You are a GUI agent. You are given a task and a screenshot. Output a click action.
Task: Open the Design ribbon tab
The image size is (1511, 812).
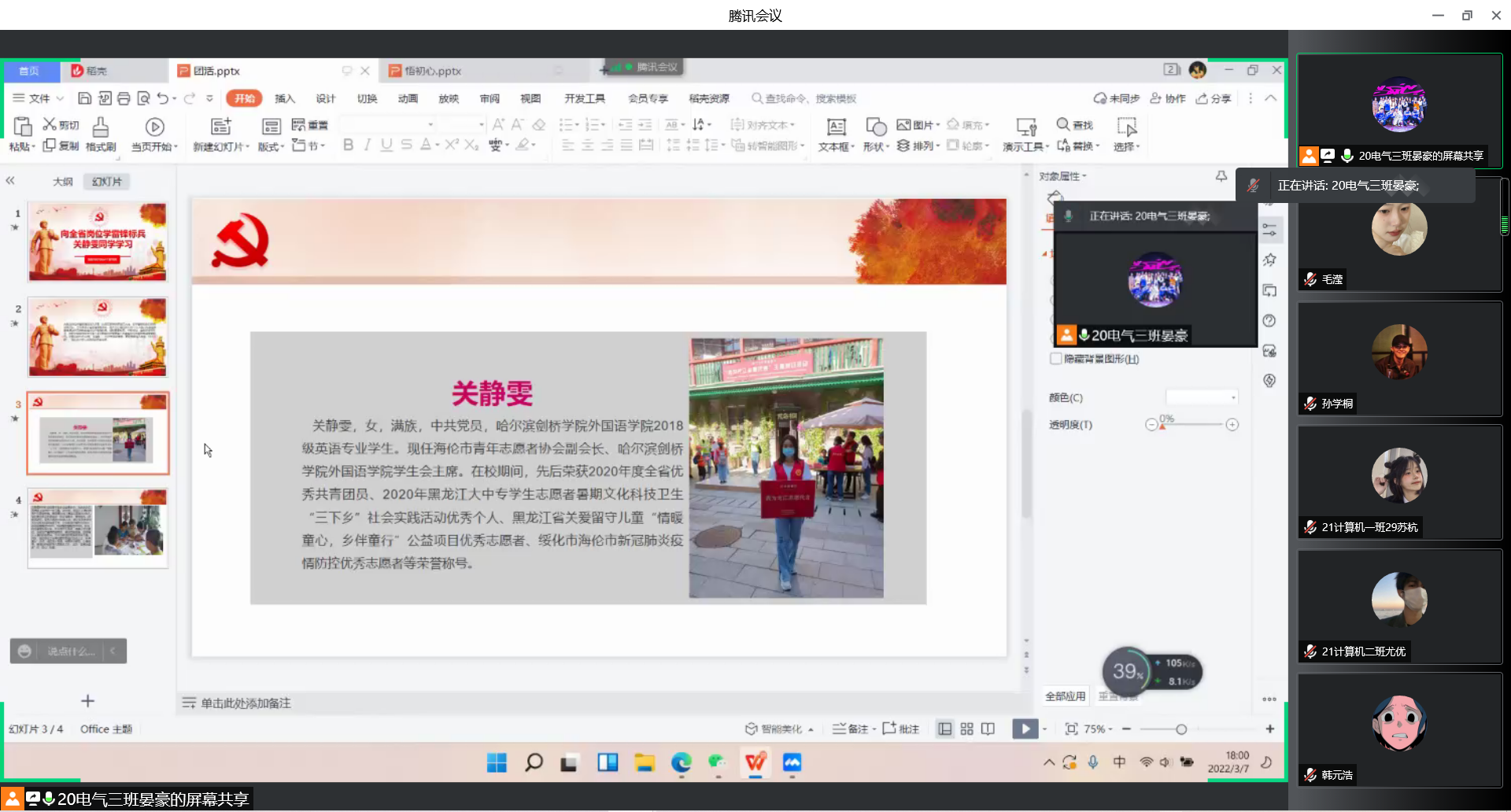[326, 98]
